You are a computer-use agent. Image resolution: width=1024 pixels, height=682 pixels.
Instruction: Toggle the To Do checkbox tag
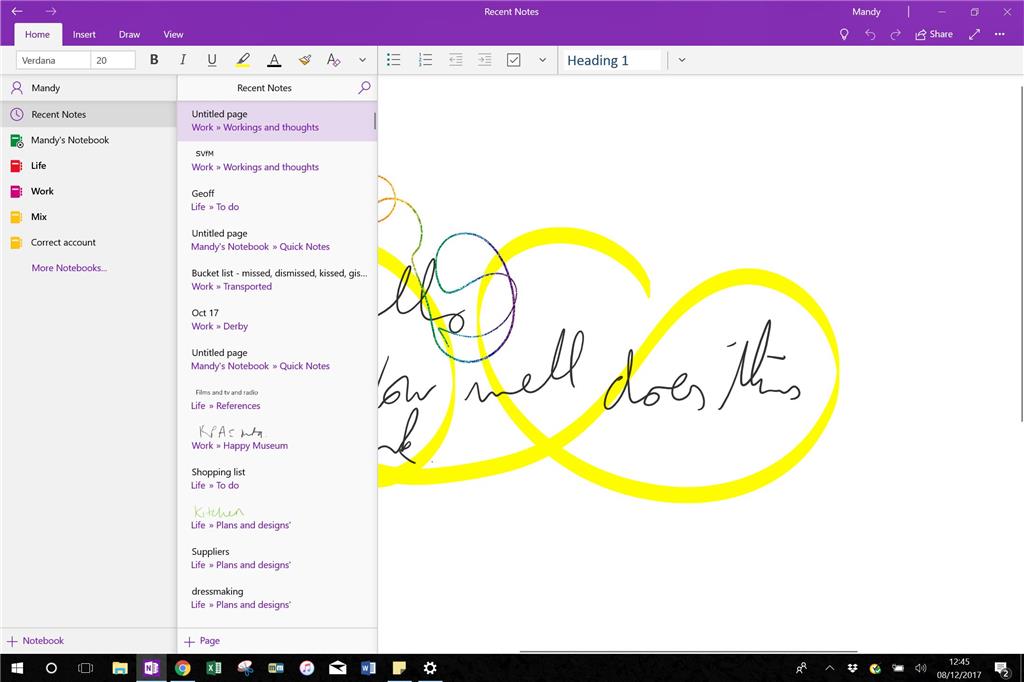(x=514, y=60)
